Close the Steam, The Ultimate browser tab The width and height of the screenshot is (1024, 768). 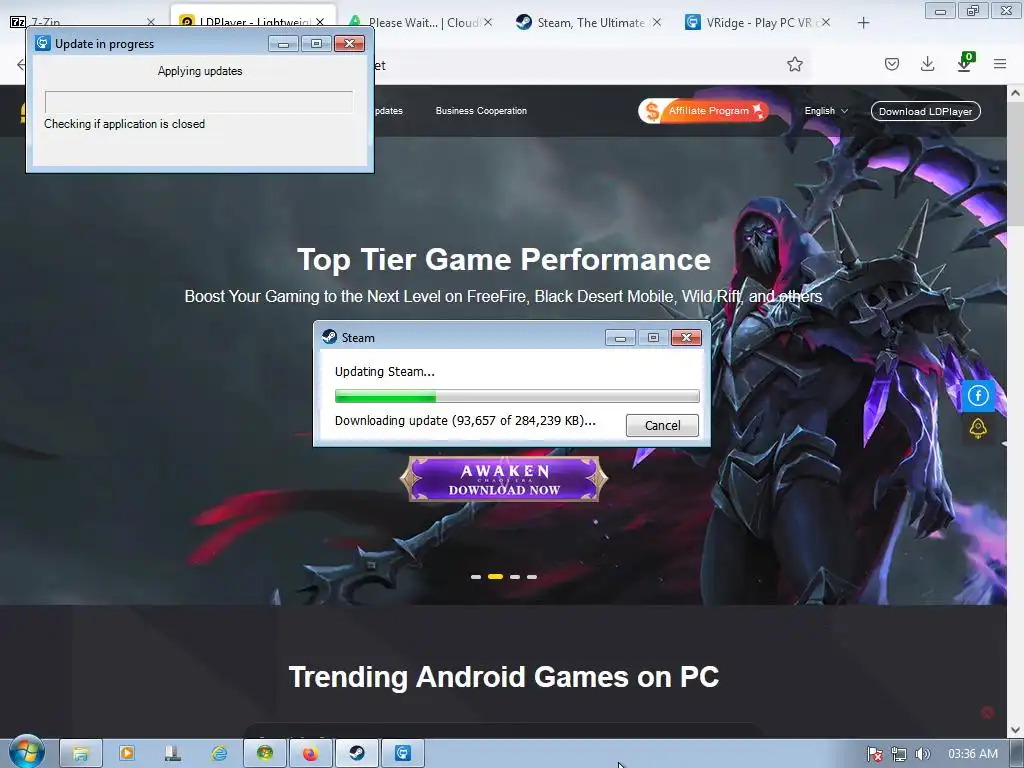pyautogui.click(x=656, y=22)
